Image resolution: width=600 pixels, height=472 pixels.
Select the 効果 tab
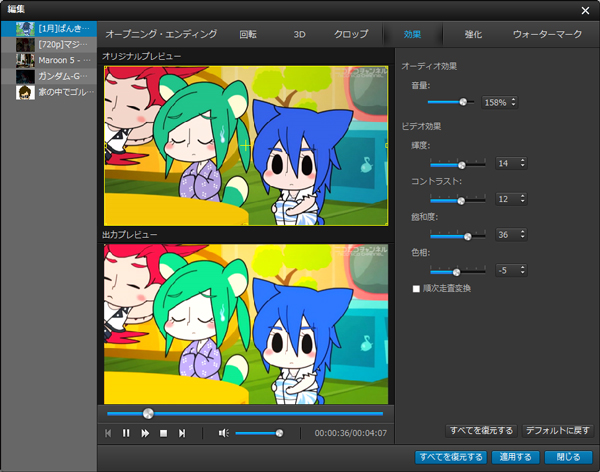coord(412,34)
